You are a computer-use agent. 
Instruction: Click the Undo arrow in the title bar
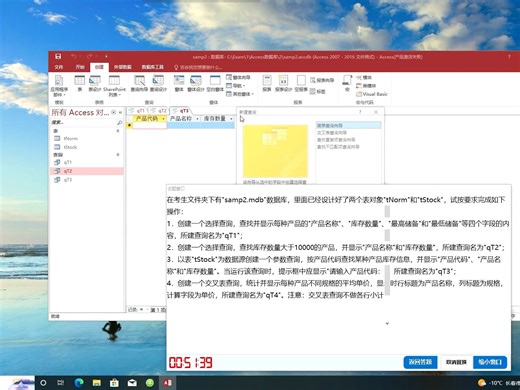pos(74,56)
